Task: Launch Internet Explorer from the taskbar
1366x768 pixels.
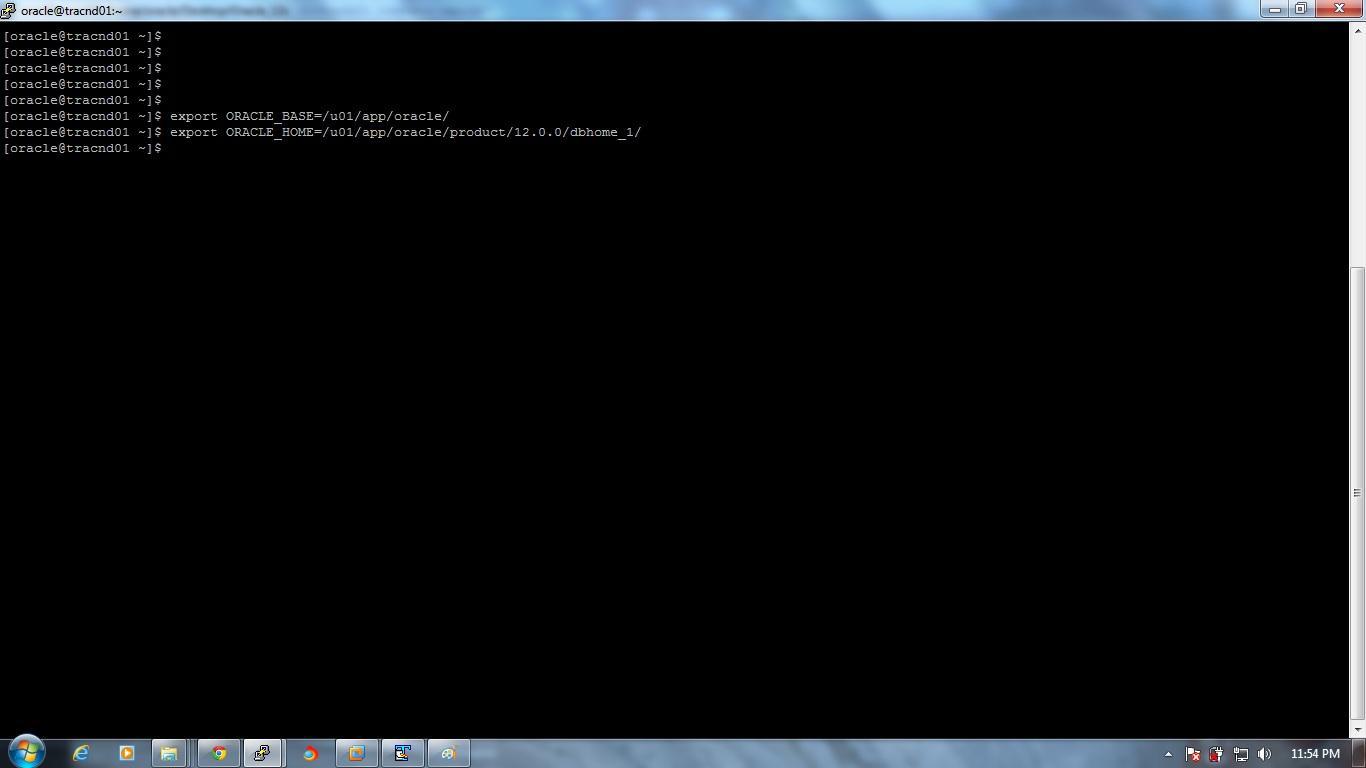Action: click(81, 753)
